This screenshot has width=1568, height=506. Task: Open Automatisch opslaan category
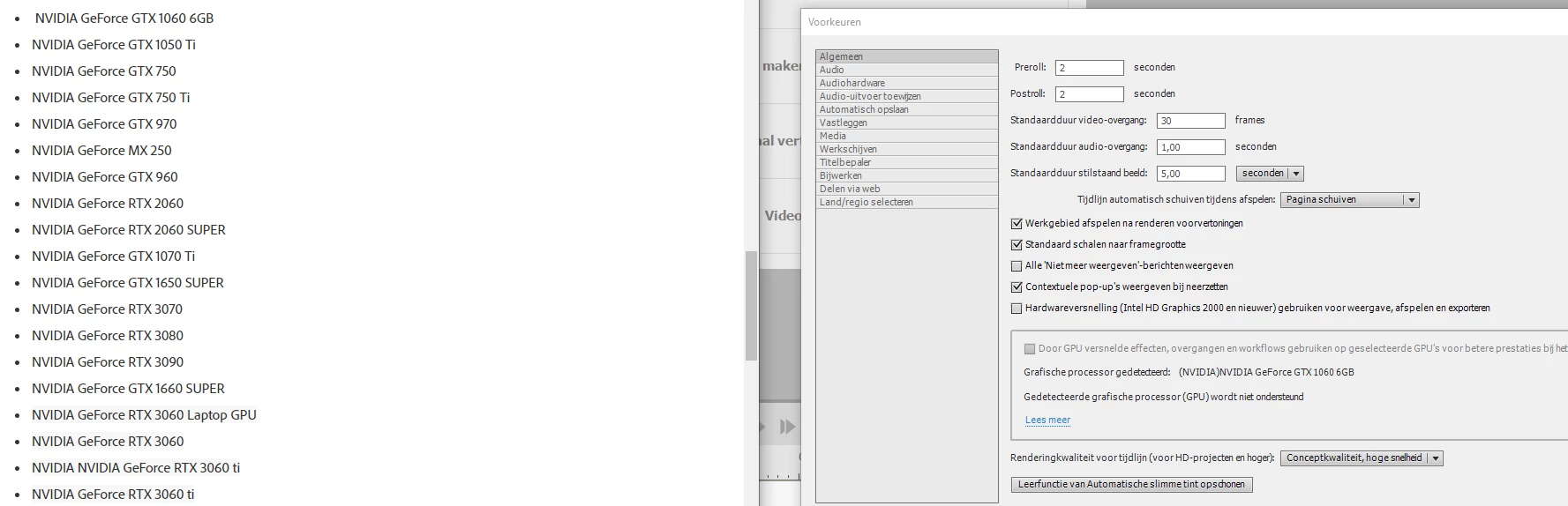tap(906, 109)
